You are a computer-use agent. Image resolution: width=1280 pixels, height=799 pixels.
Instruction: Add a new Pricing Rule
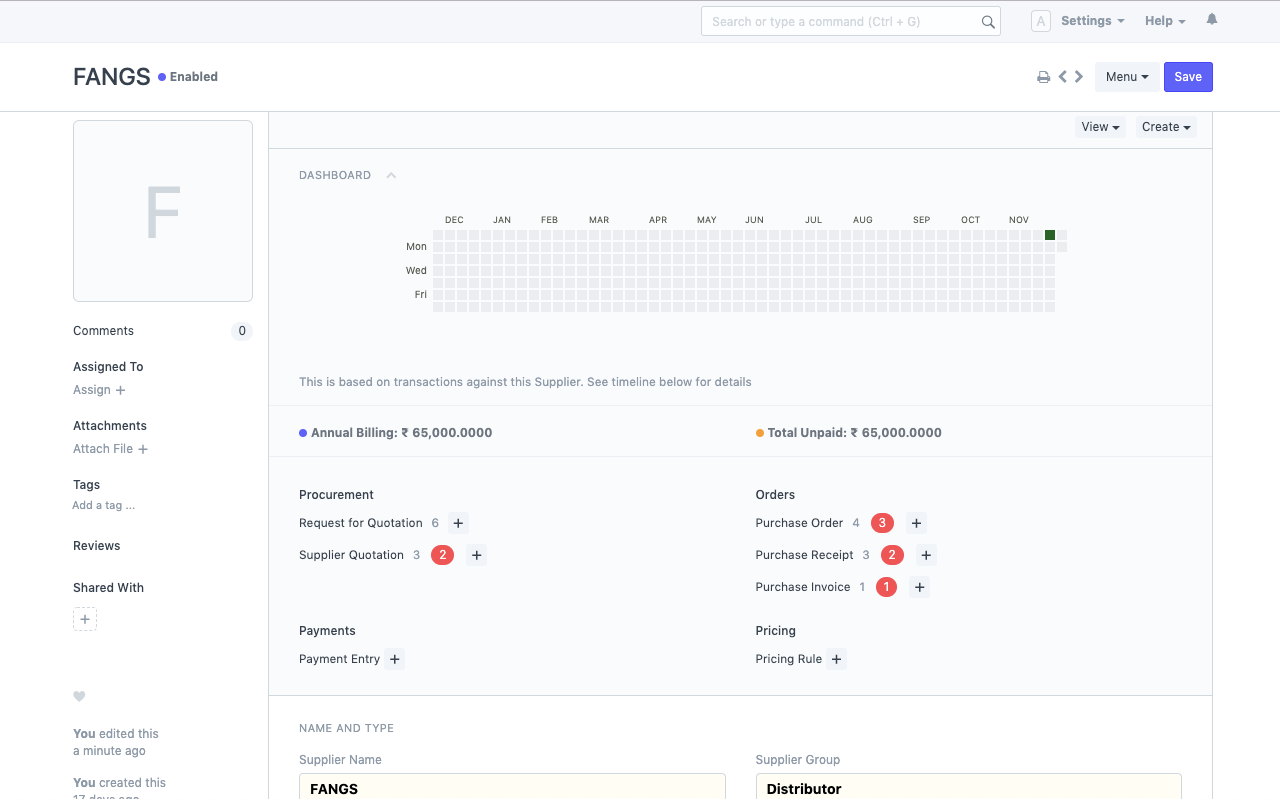(x=837, y=659)
